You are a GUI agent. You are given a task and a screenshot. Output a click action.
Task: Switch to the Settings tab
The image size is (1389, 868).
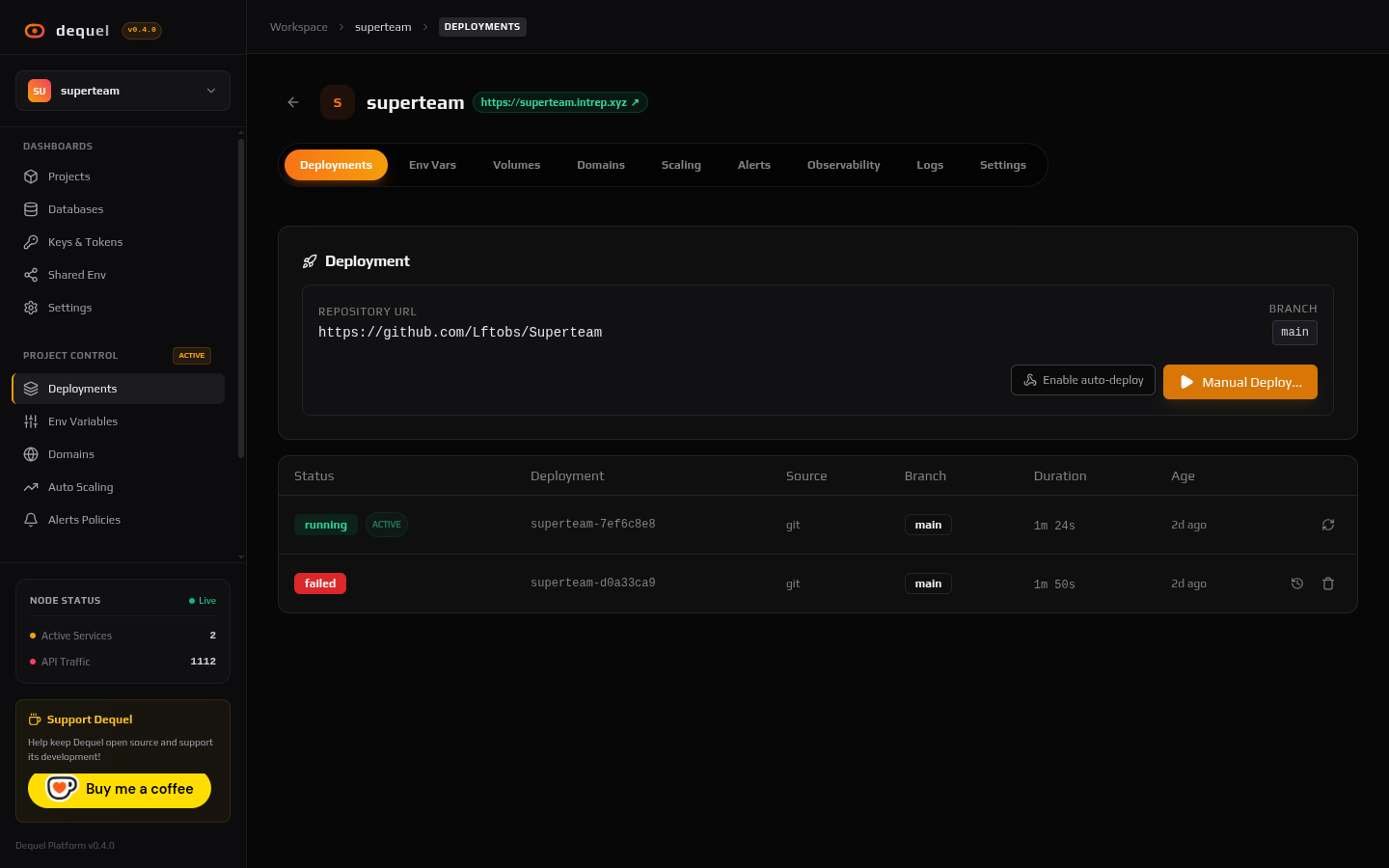pos(1003,165)
